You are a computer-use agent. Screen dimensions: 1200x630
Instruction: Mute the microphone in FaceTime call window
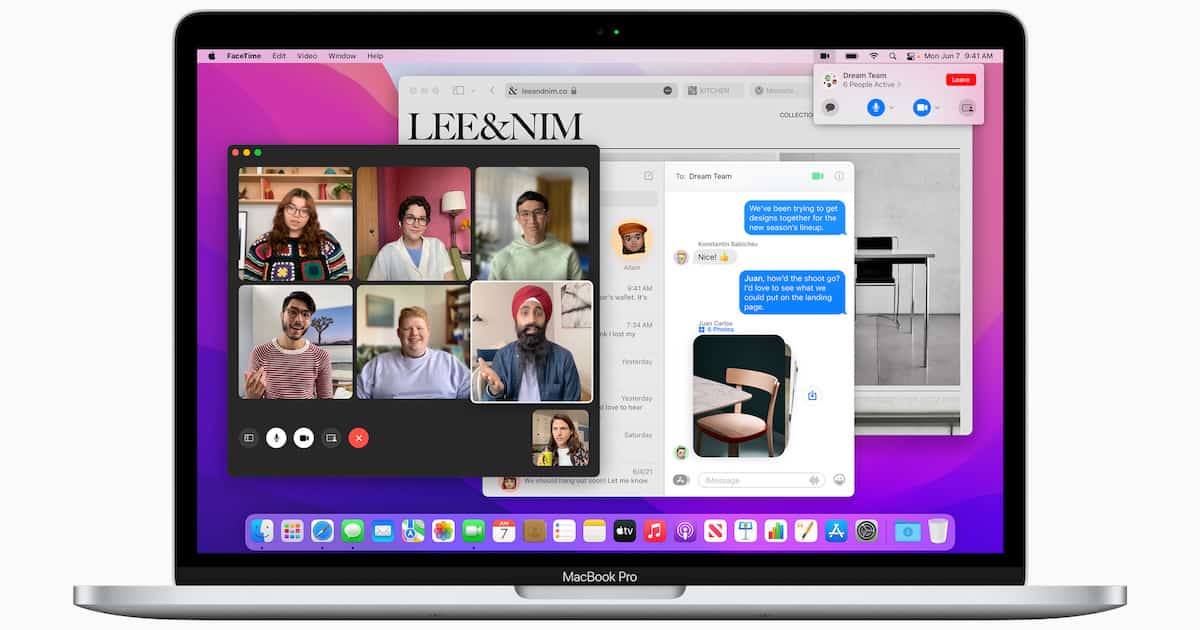(276, 438)
